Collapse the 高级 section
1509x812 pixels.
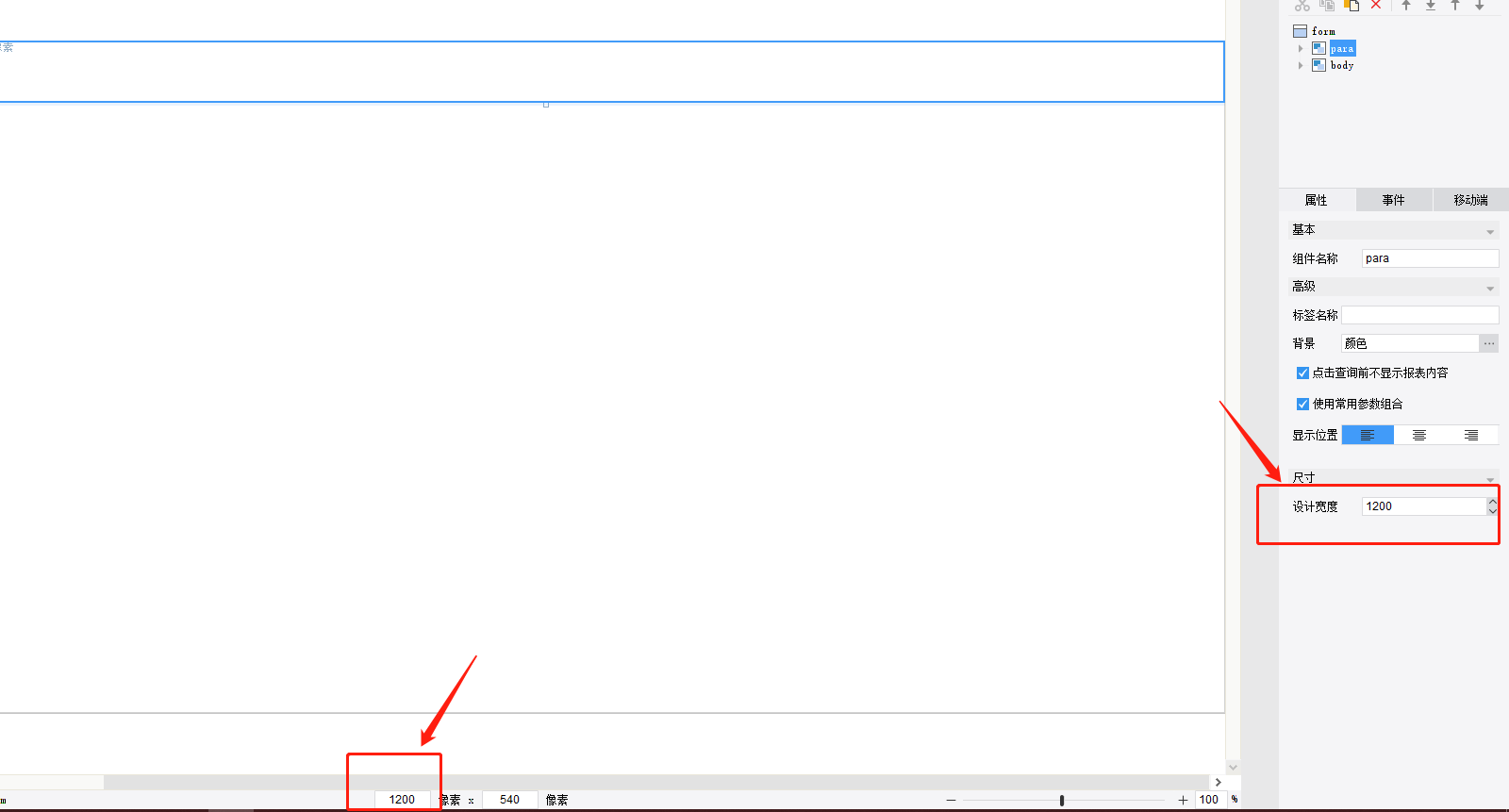pyautogui.click(x=1490, y=288)
